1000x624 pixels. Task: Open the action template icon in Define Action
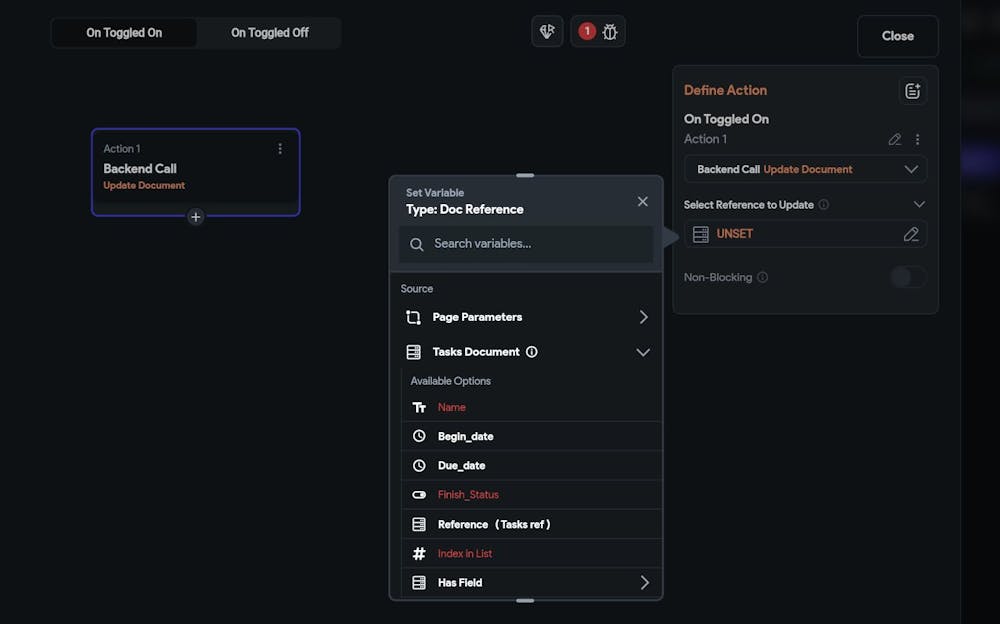coord(913,91)
